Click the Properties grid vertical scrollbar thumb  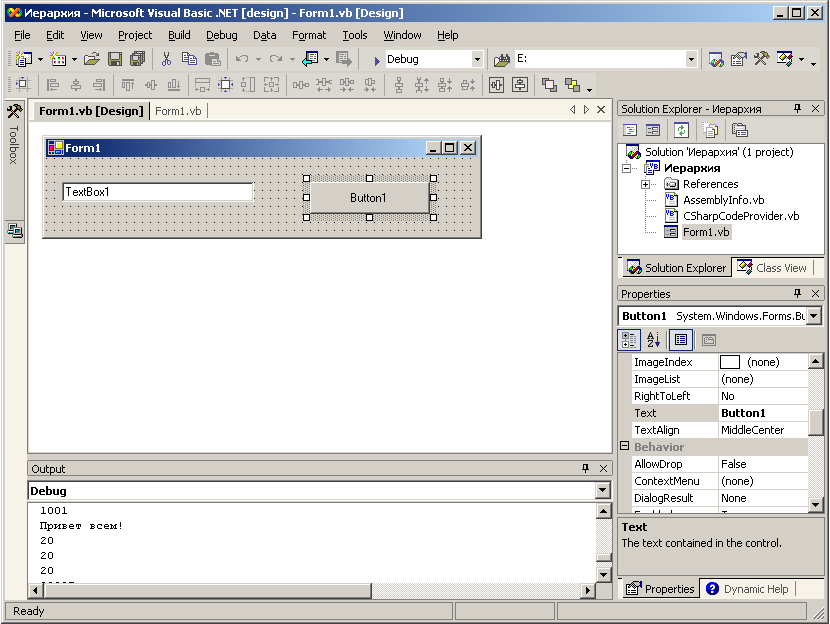[816, 422]
